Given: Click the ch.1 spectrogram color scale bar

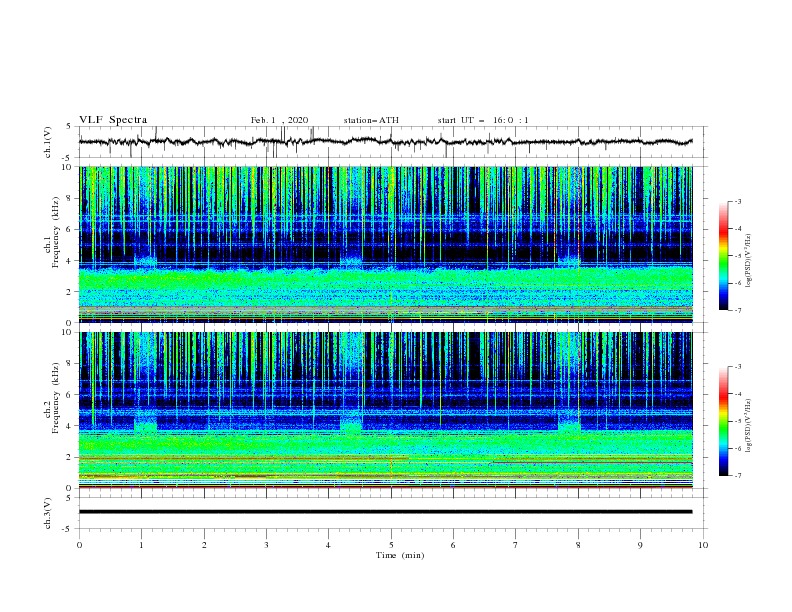Looking at the screenshot, I should click(723, 256).
